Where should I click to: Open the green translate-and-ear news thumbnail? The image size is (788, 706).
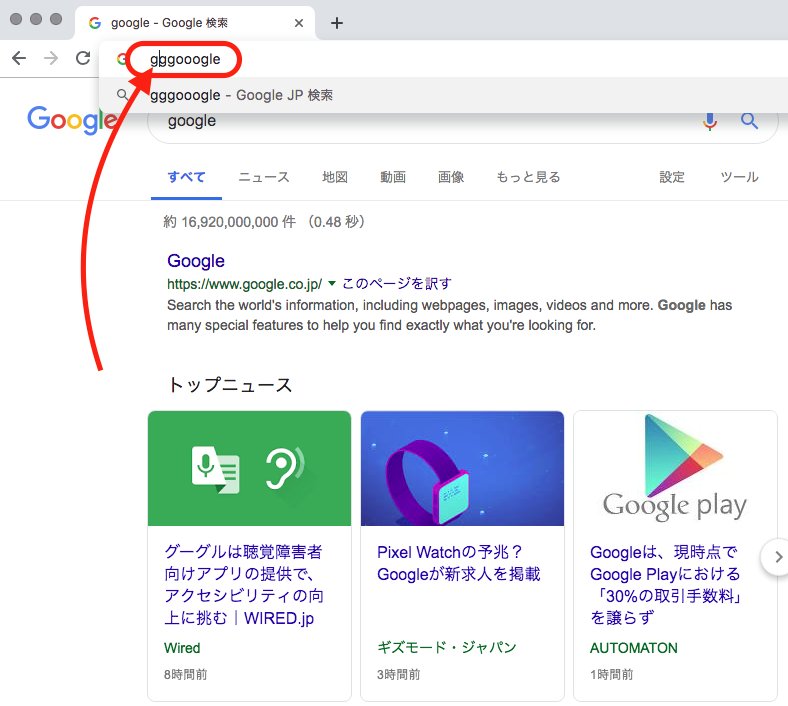coord(249,468)
